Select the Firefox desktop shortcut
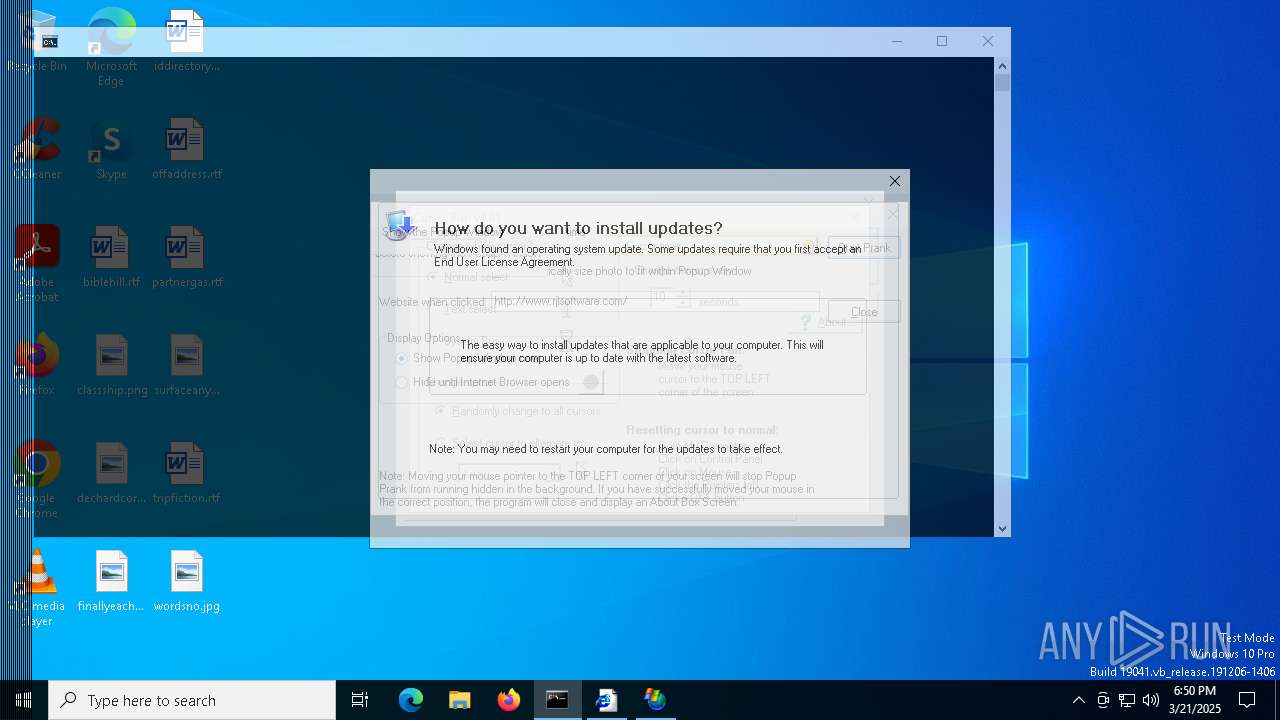This screenshot has height=720, width=1280. point(38,365)
